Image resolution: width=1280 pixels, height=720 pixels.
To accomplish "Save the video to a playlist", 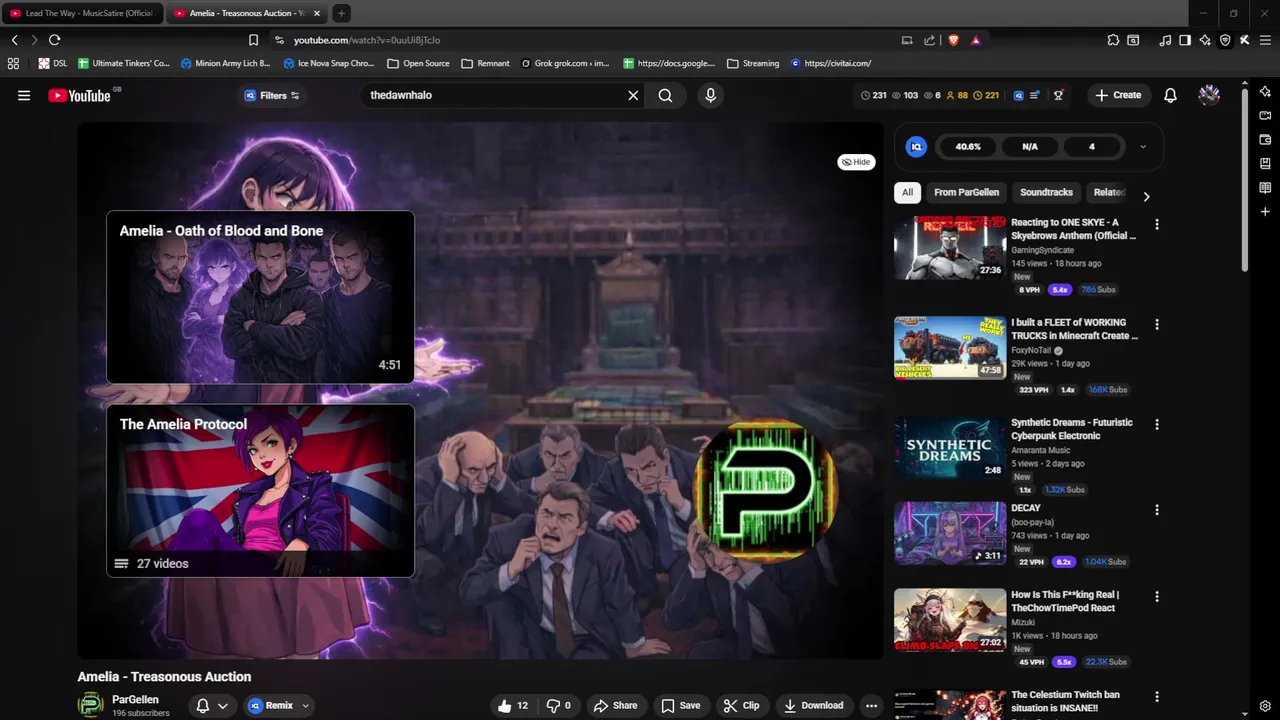I will pos(681,705).
